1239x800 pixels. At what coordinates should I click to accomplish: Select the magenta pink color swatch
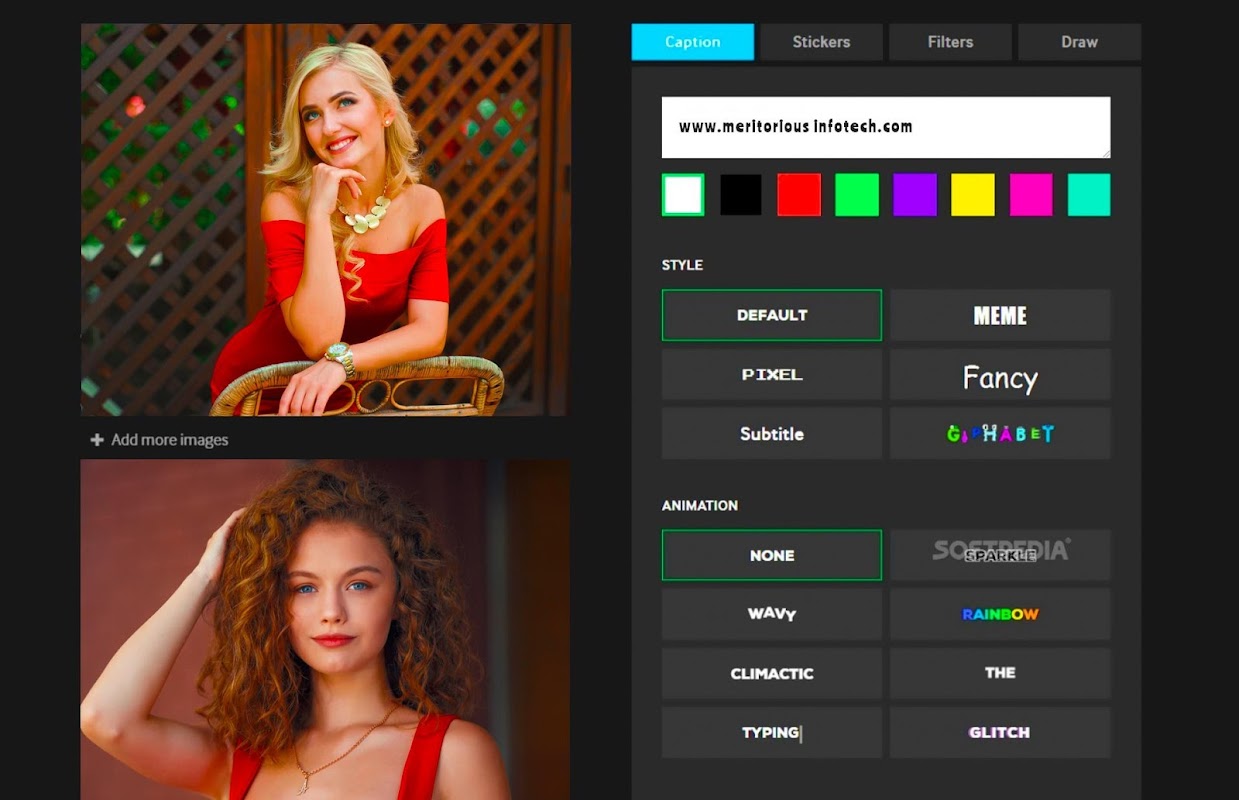pos(1031,195)
